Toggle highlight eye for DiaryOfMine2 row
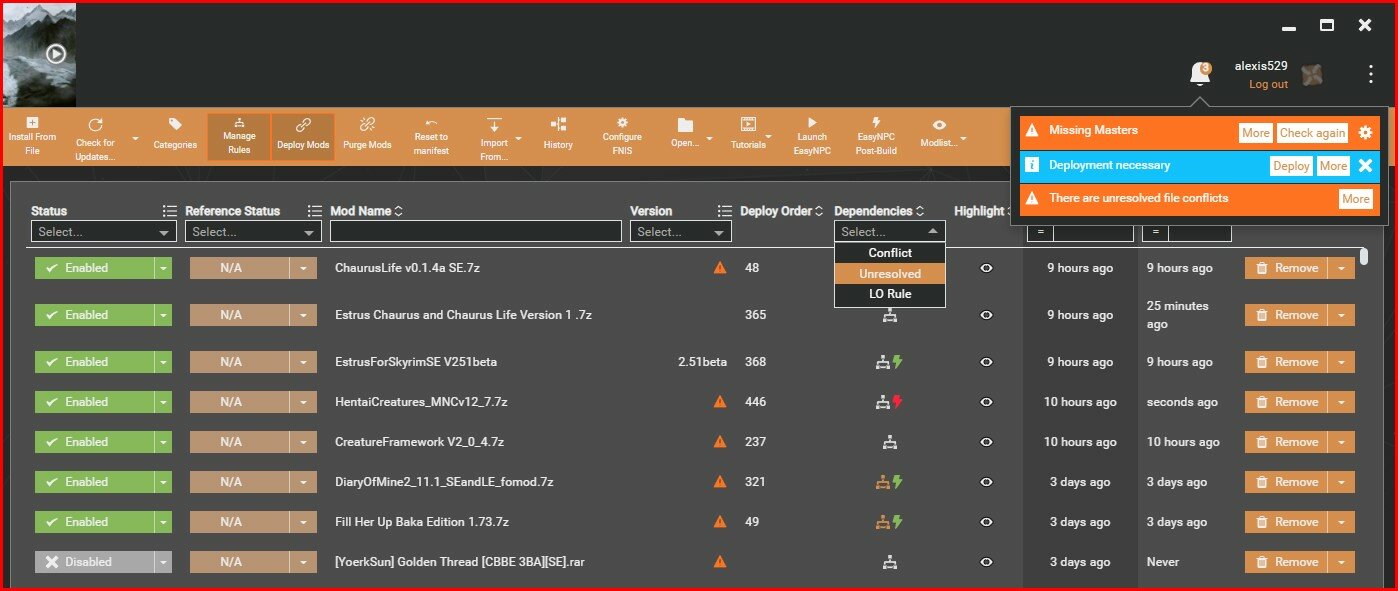 [x=986, y=482]
